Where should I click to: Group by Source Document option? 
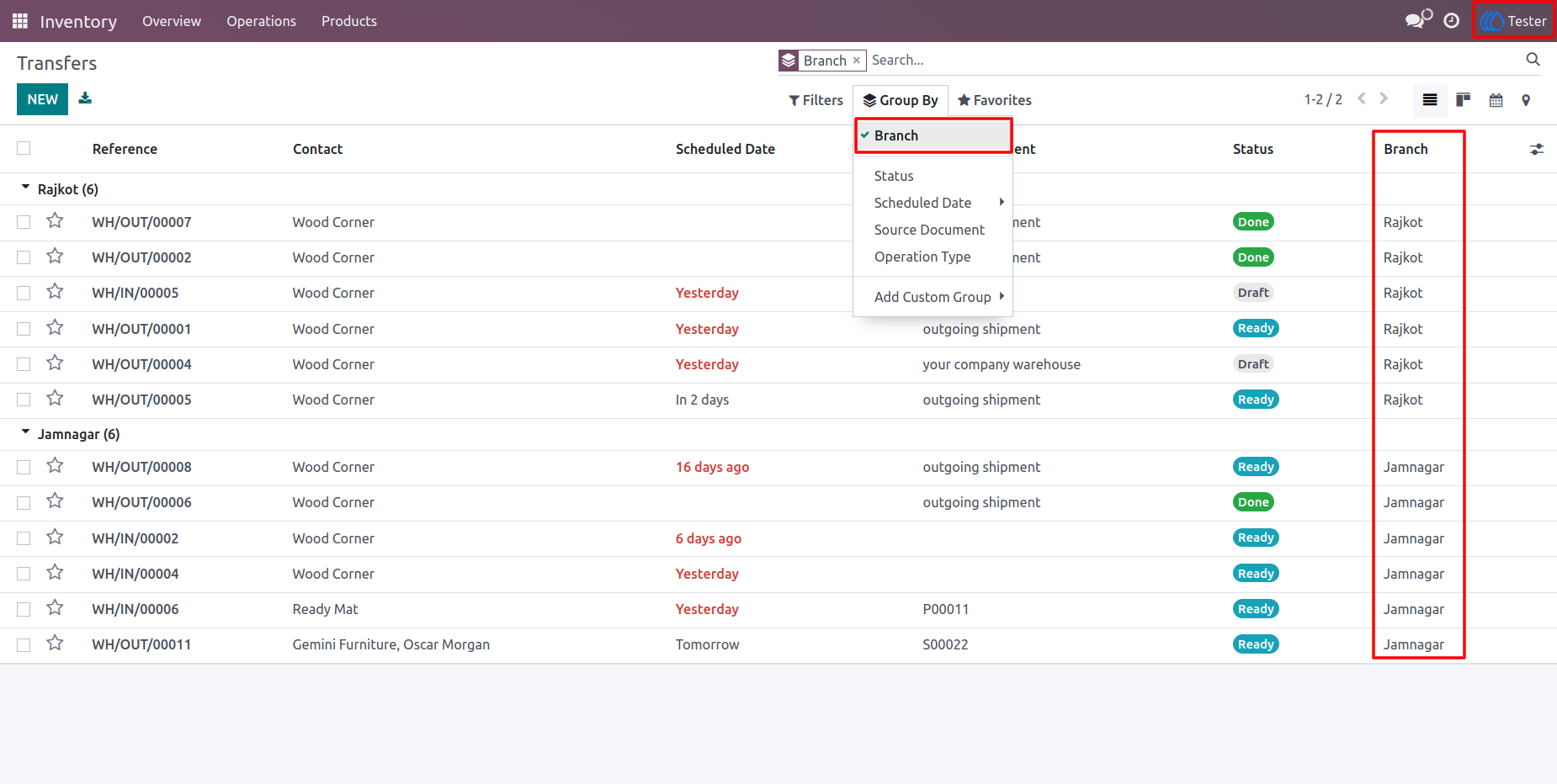[933, 230]
